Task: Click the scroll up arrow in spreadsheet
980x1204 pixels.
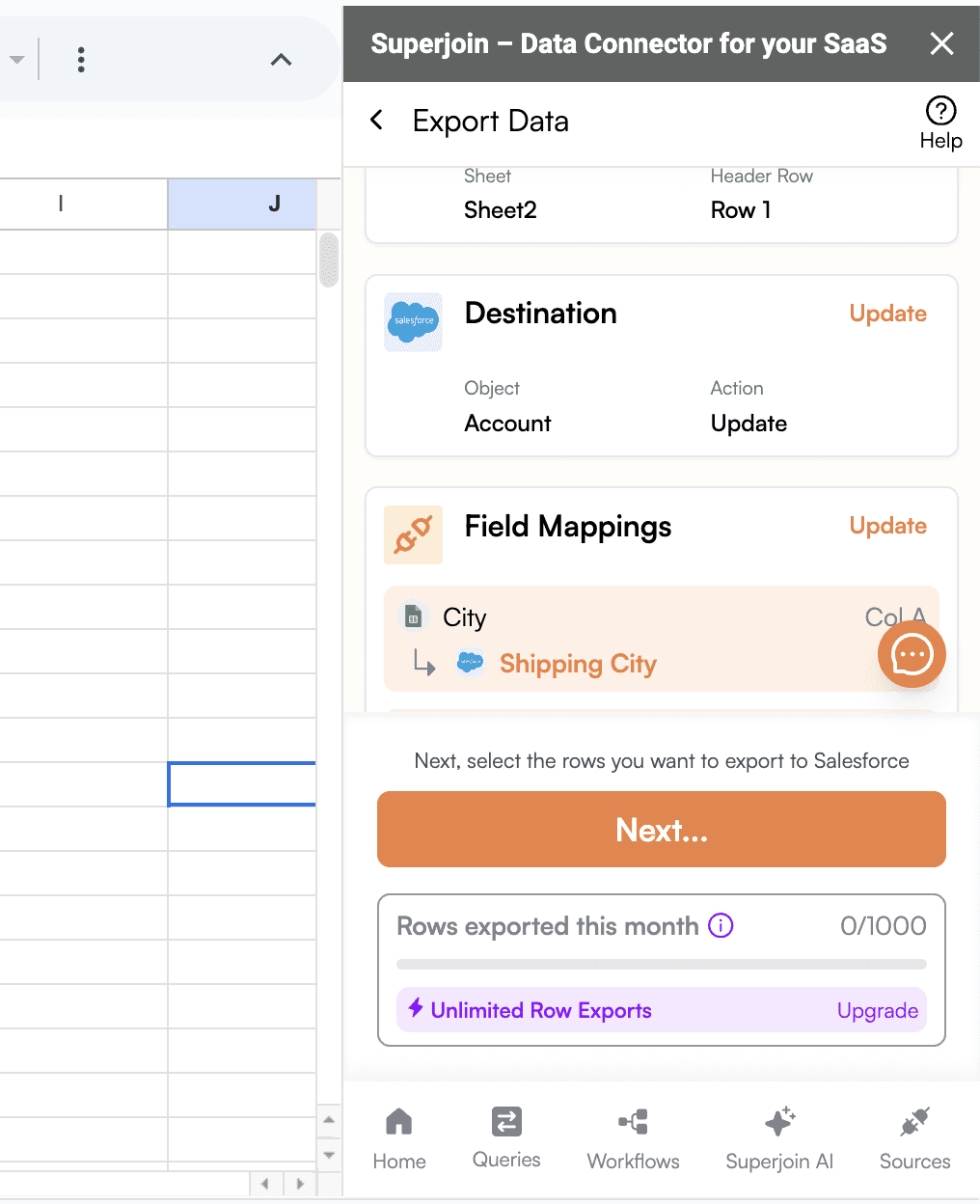Action: 329,1120
